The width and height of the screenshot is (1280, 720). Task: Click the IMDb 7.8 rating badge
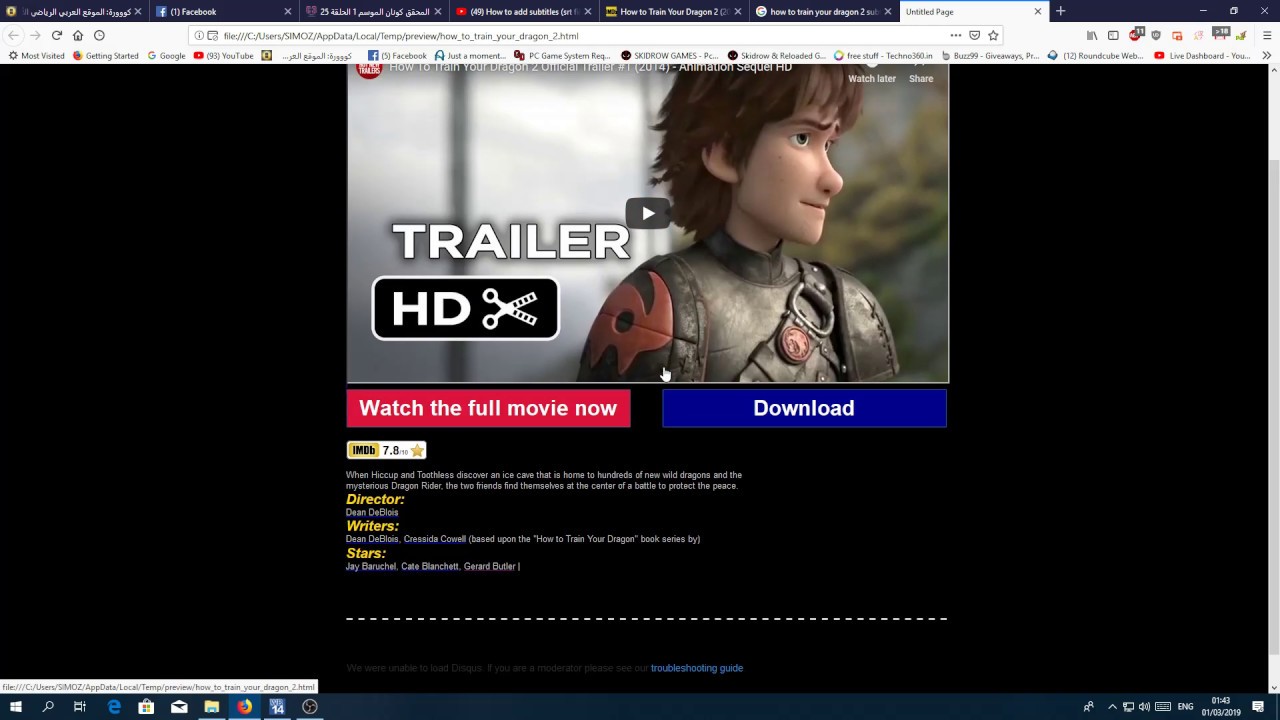tap(386, 450)
